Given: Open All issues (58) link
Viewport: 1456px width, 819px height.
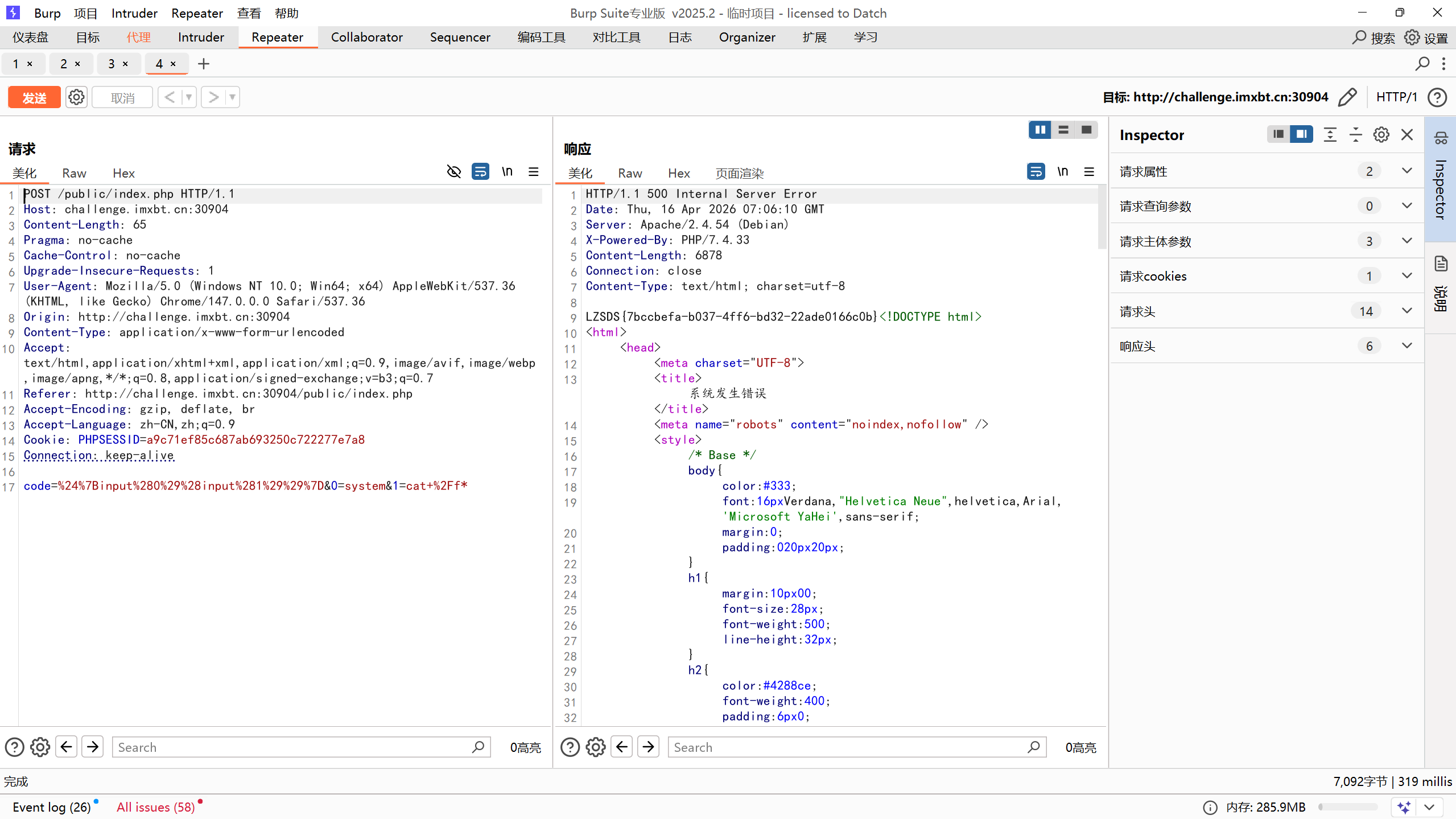Looking at the screenshot, I should point(155,807).
